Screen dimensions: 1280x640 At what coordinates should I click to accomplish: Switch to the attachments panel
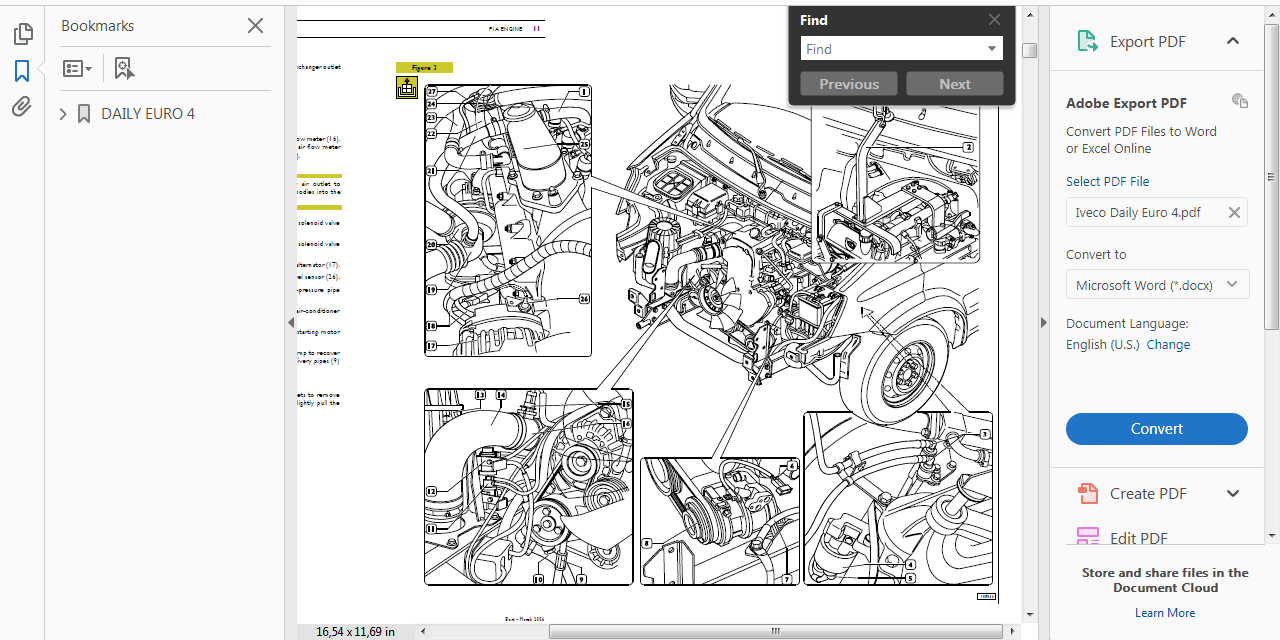[x=22, y=106]
